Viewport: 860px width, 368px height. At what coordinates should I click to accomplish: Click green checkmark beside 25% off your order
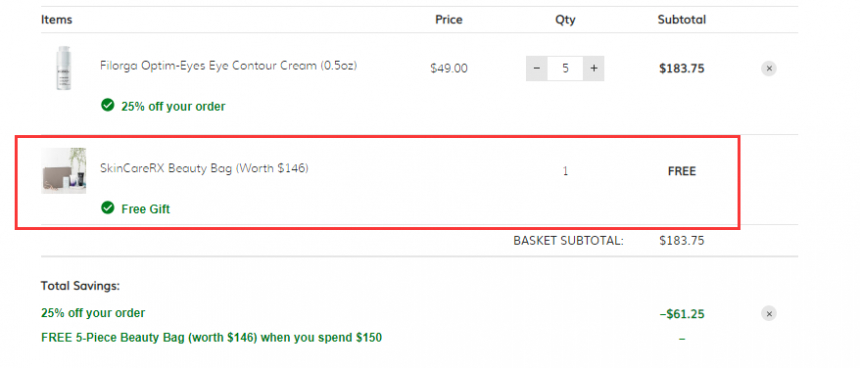point(108,105)
